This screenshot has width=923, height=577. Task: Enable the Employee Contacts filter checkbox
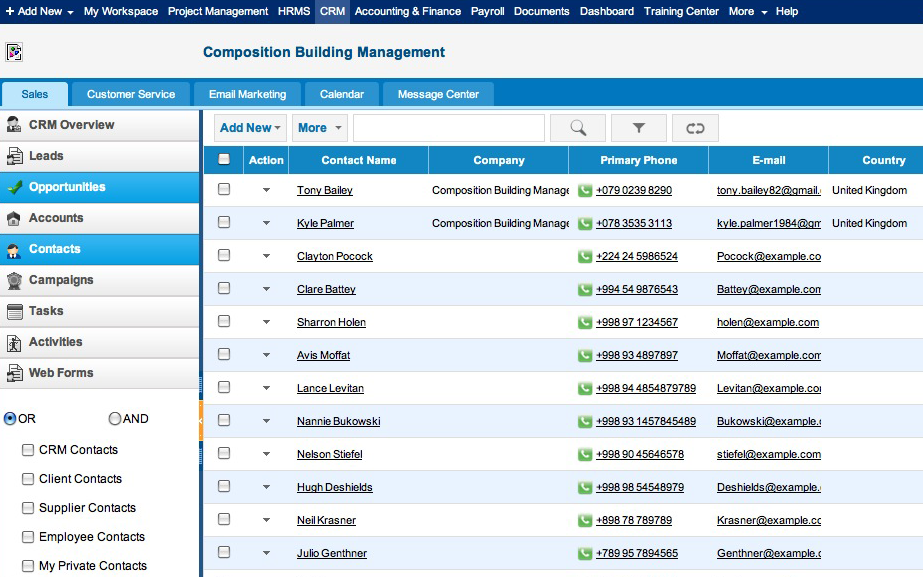tap(28, 537)
